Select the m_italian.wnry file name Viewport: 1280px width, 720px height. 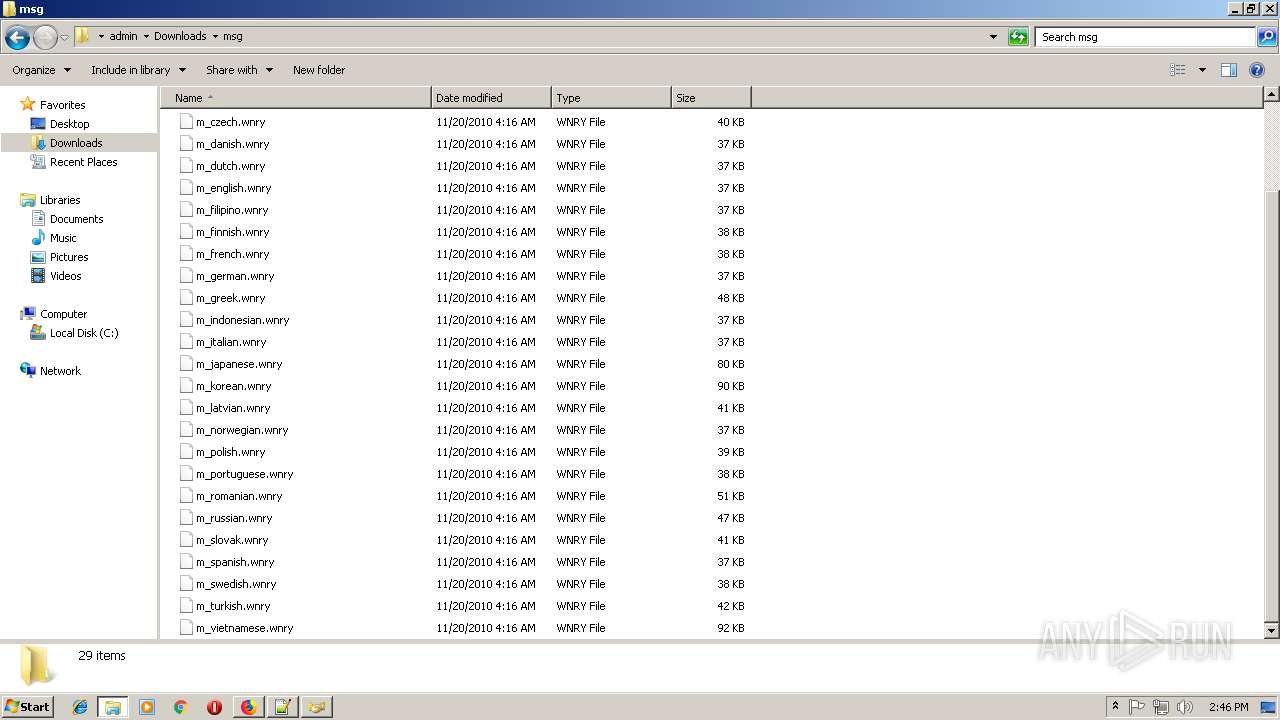pos(231,342)
